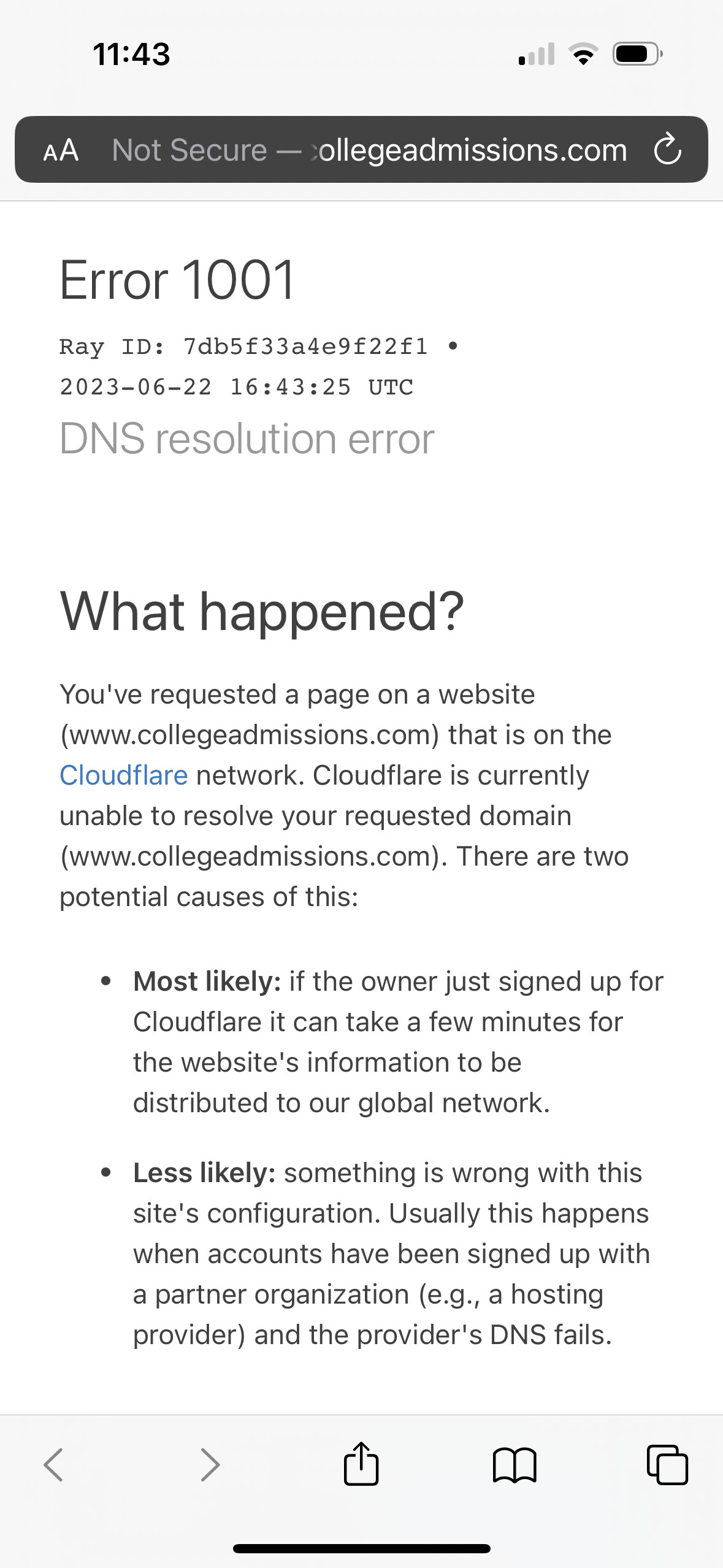Tap the What happened heading
The image size is (723, 1568).
[262, 610]
